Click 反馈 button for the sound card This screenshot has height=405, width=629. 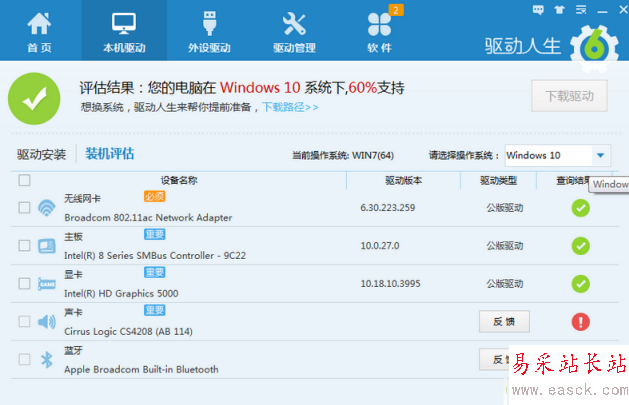(x=504, y=322)
